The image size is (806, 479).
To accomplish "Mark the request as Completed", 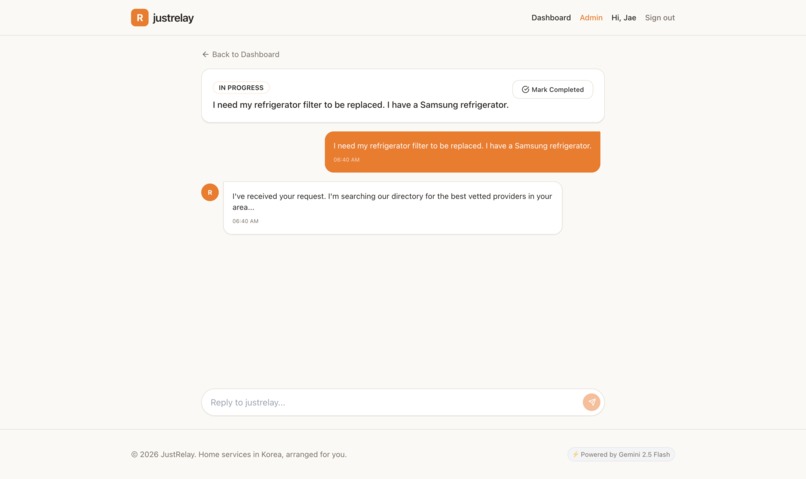I will (x=553, y=89).
